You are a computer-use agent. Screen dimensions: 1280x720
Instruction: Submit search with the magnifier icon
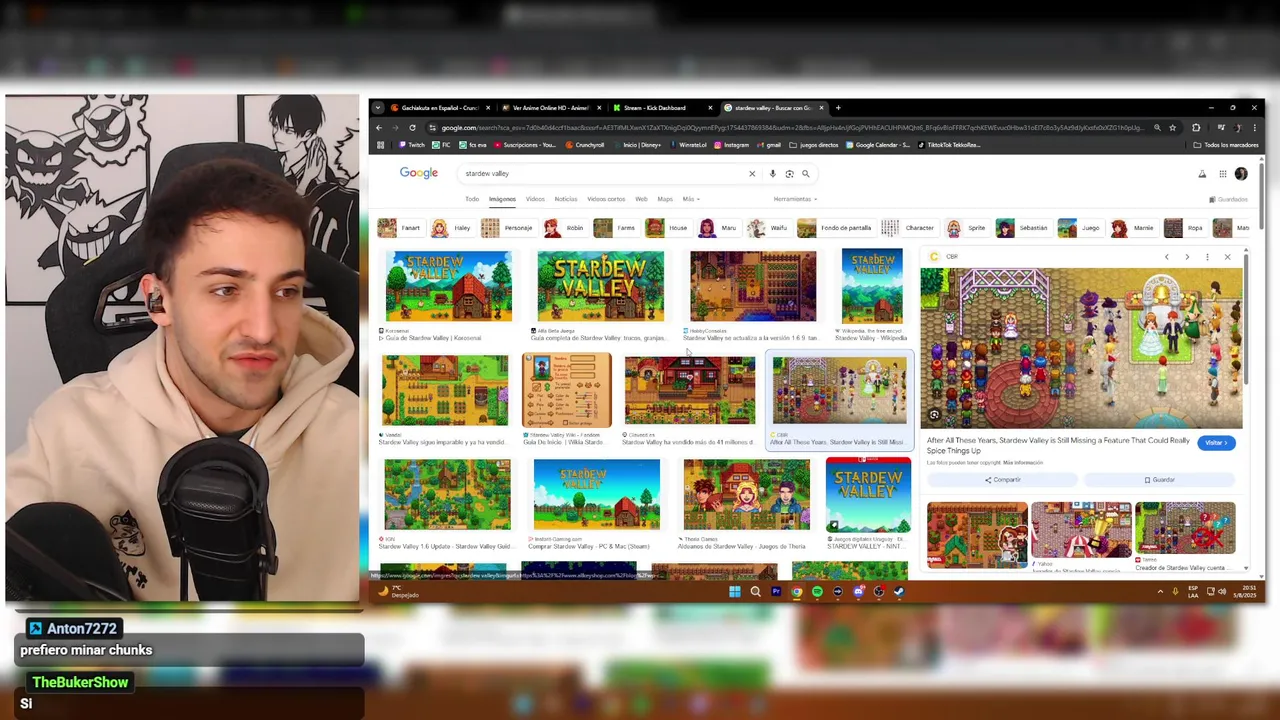(x=805, y=174)
